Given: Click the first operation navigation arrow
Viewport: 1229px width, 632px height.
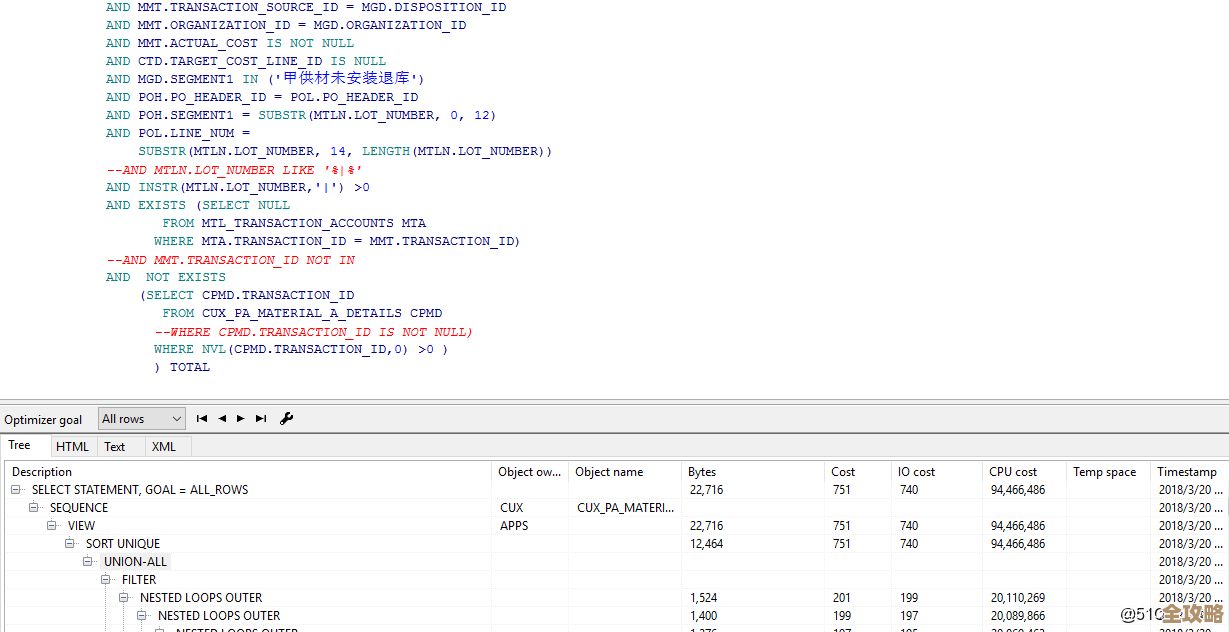Looking at the screenshot, I should [202, 419].
